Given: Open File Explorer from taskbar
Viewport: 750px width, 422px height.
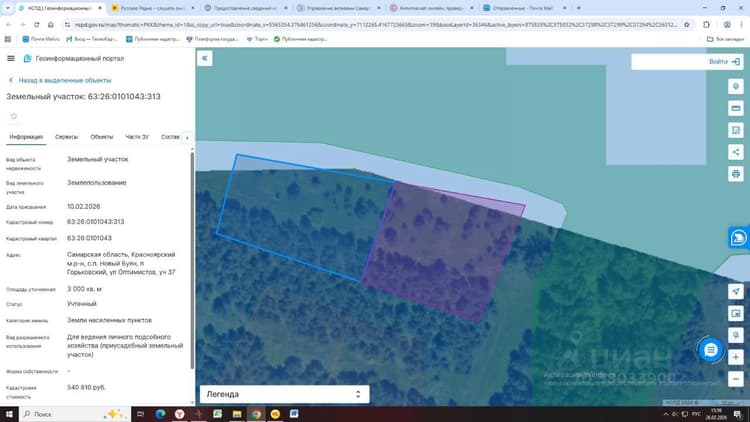Looking at the screenshot, I should 237,414.
